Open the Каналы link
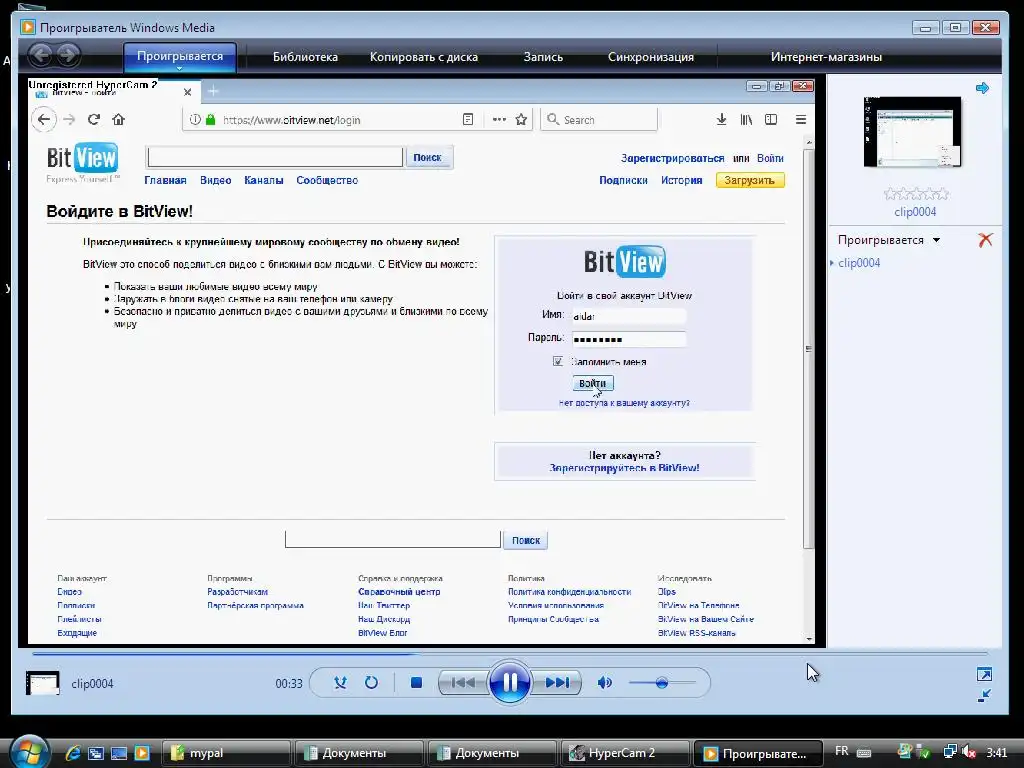Viewport: 1024px width, 768px height. tap(263, 180)
